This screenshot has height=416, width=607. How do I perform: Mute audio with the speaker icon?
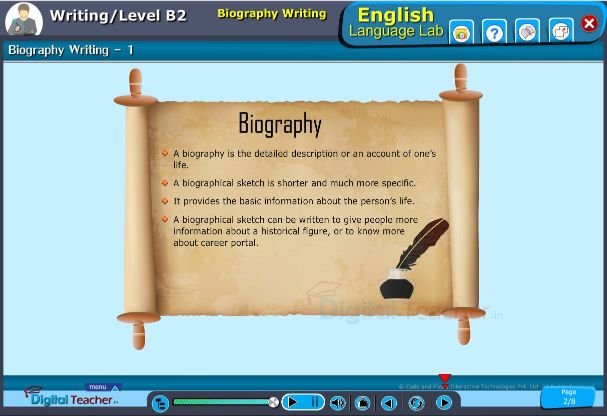click(338, 403)
